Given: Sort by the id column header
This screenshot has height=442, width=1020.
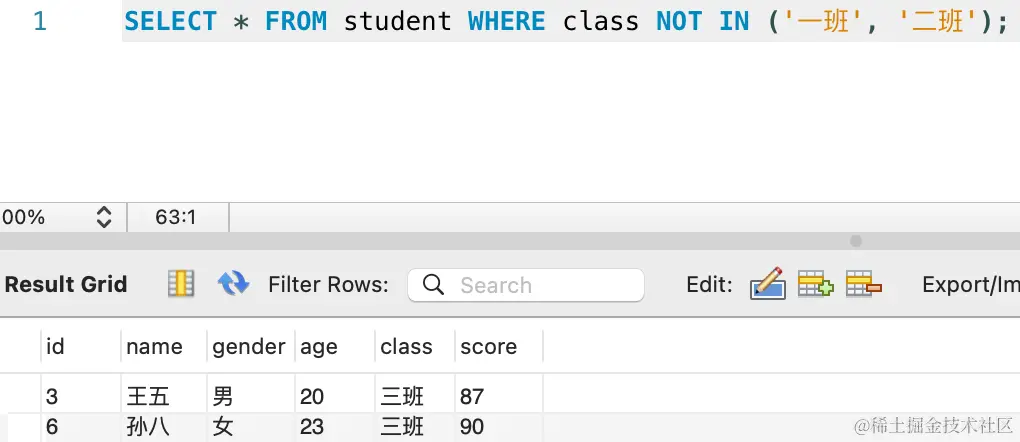Looking at the screenshot, I should click(x=81, y=346).
